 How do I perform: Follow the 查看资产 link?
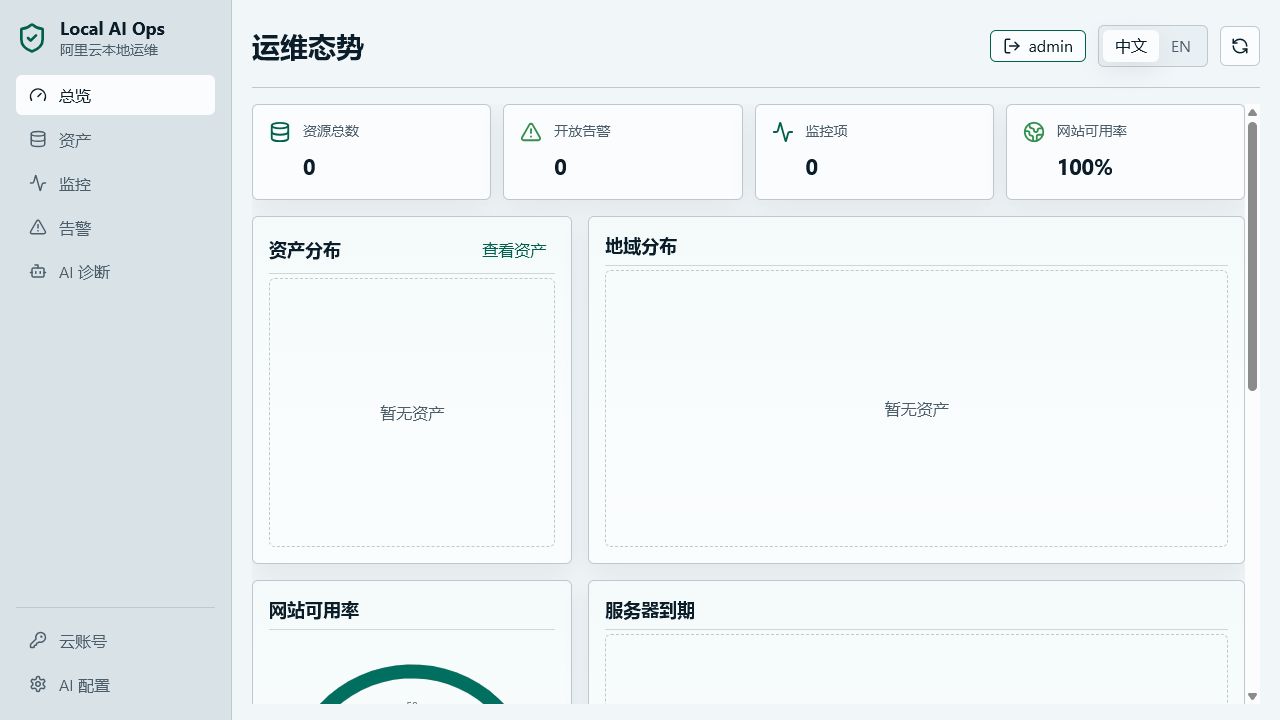(x=514, y=250)
